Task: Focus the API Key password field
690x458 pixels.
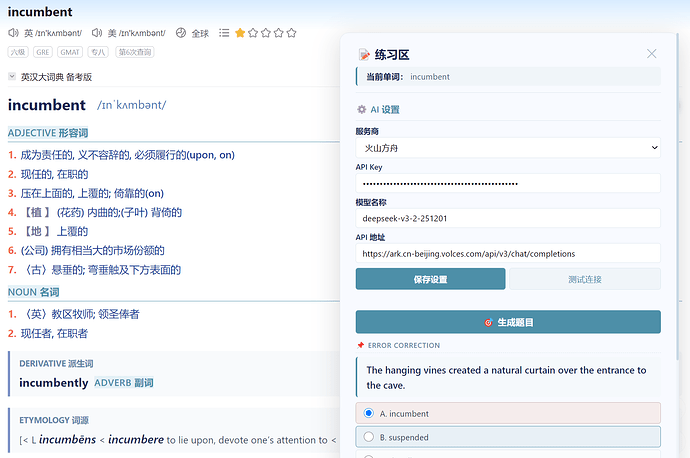Action: coord(508,183)
